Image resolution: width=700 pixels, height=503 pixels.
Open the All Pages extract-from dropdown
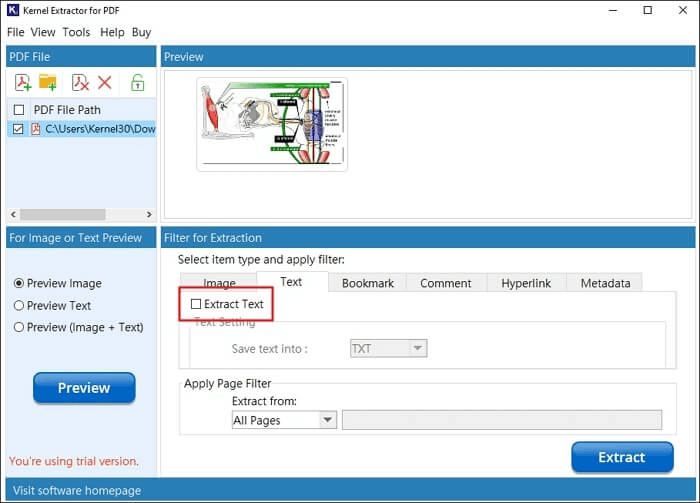click(x=284, y=420)
